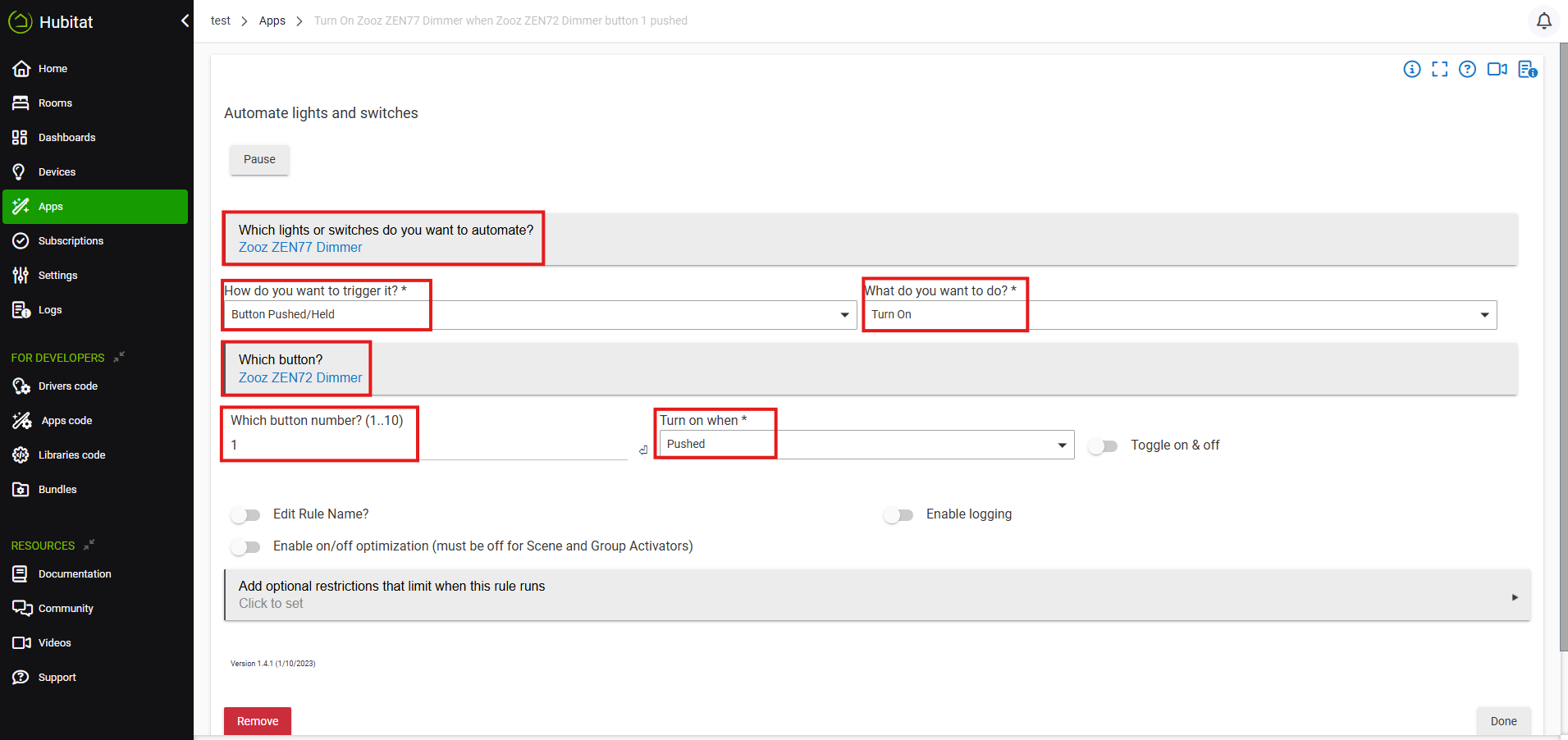Enable the Toggle on & off switch
The height and width of the screenshot is (740, 1568).
1103,446
